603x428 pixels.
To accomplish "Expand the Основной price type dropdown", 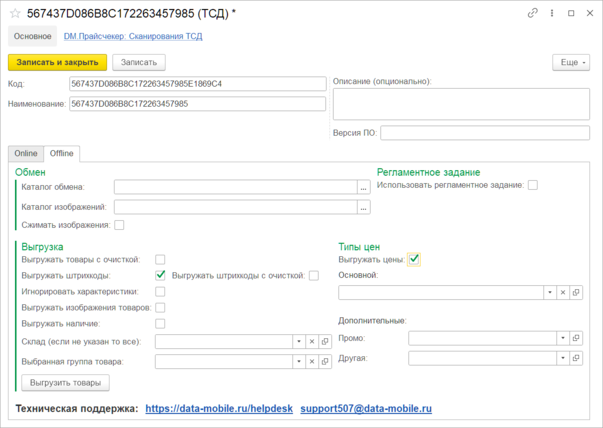I will pos(550,293).
